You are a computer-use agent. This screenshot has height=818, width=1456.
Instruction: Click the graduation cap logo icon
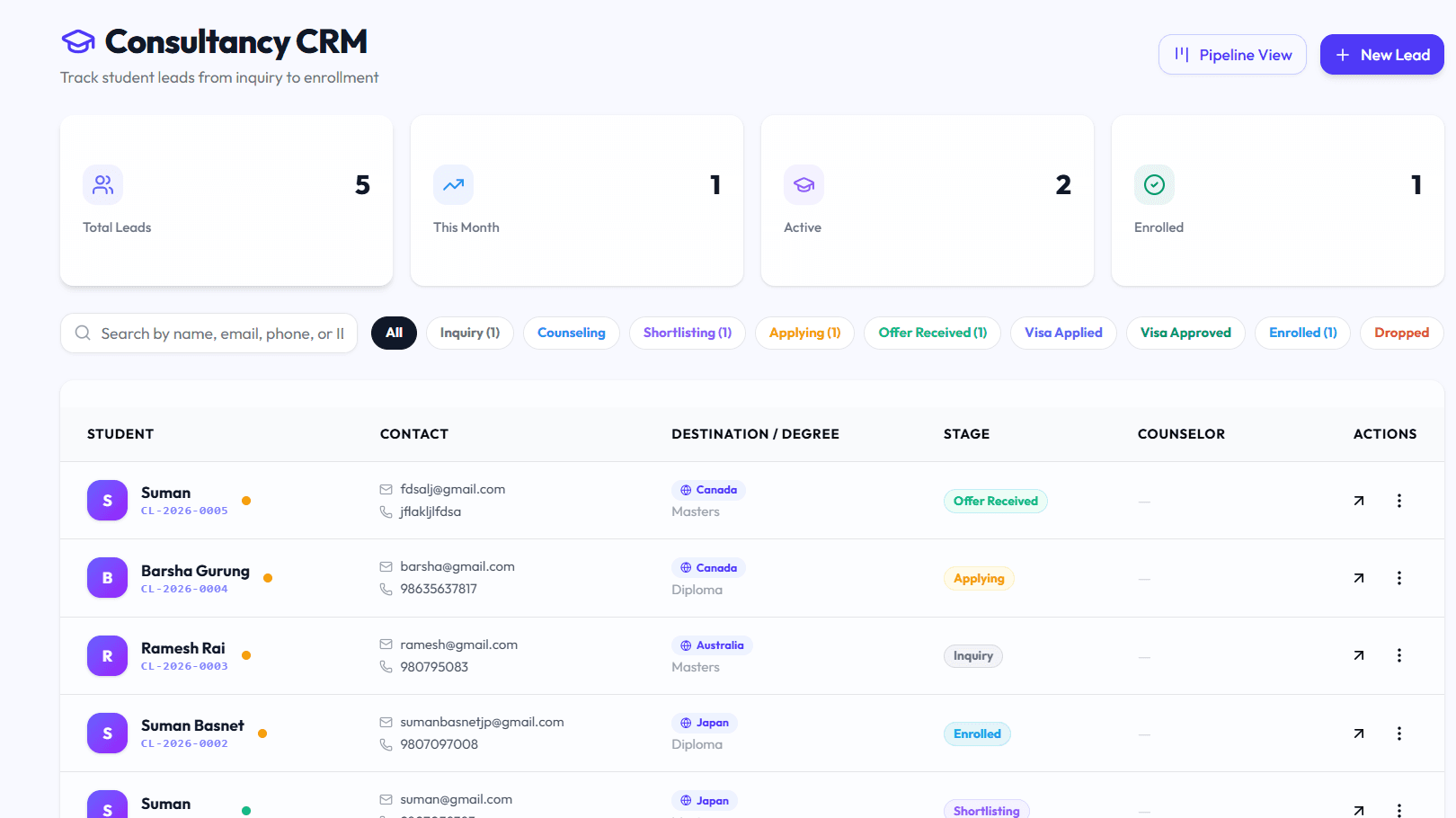[x=78, y=41]
